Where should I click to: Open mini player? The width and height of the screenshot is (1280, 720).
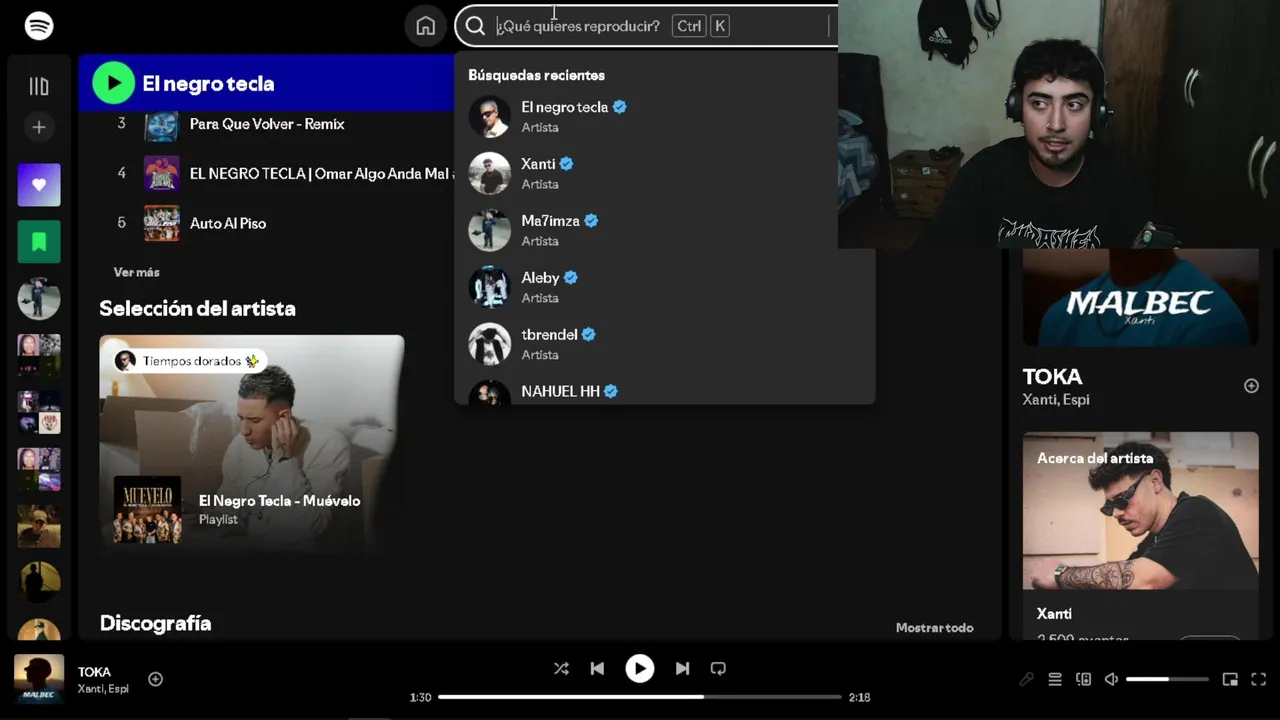[1230, 679]
